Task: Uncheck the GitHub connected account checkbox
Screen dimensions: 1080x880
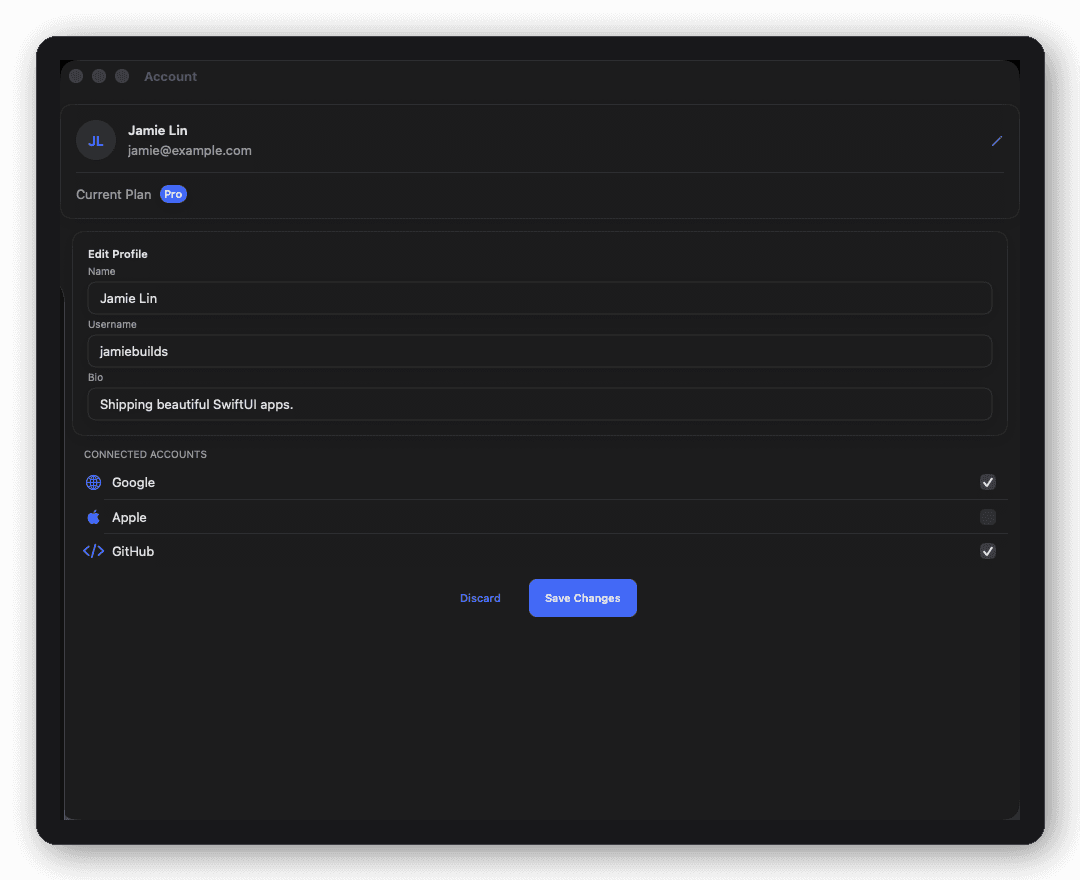Action: pos(987,551)
